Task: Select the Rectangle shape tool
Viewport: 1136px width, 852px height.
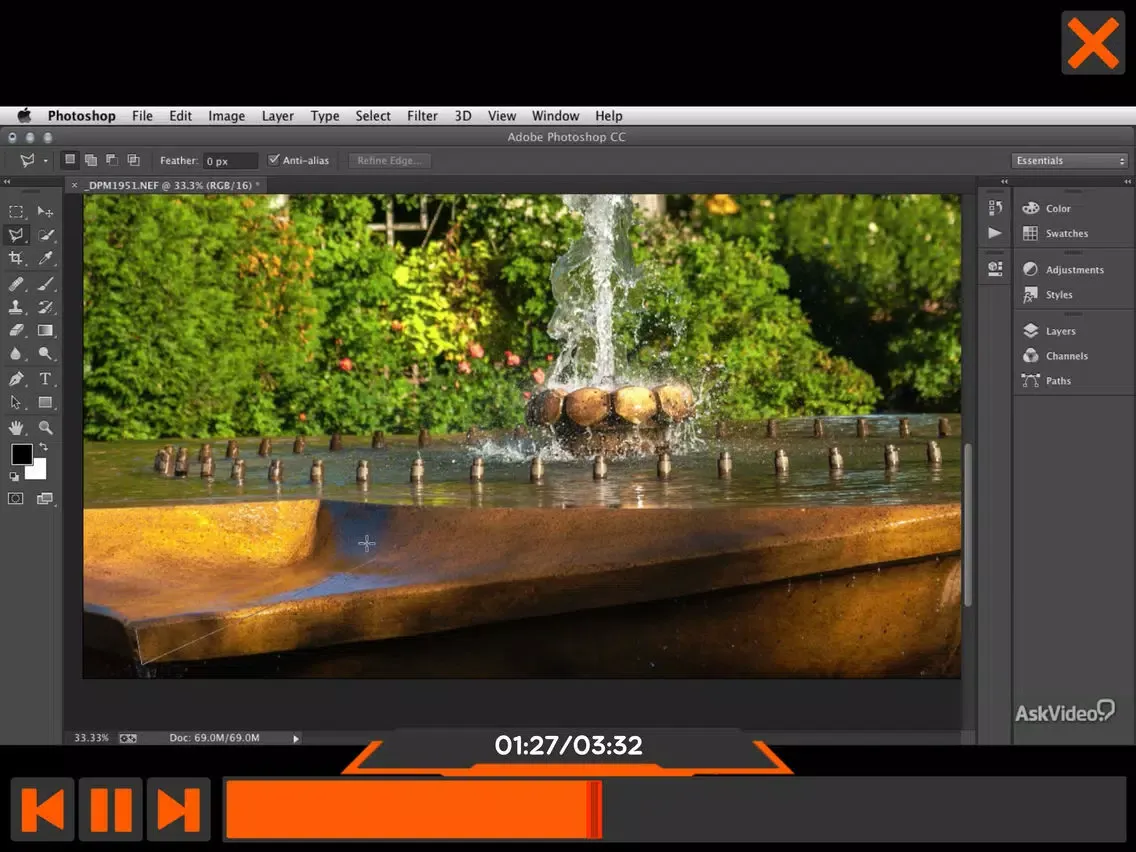Action: pos(45,402)
